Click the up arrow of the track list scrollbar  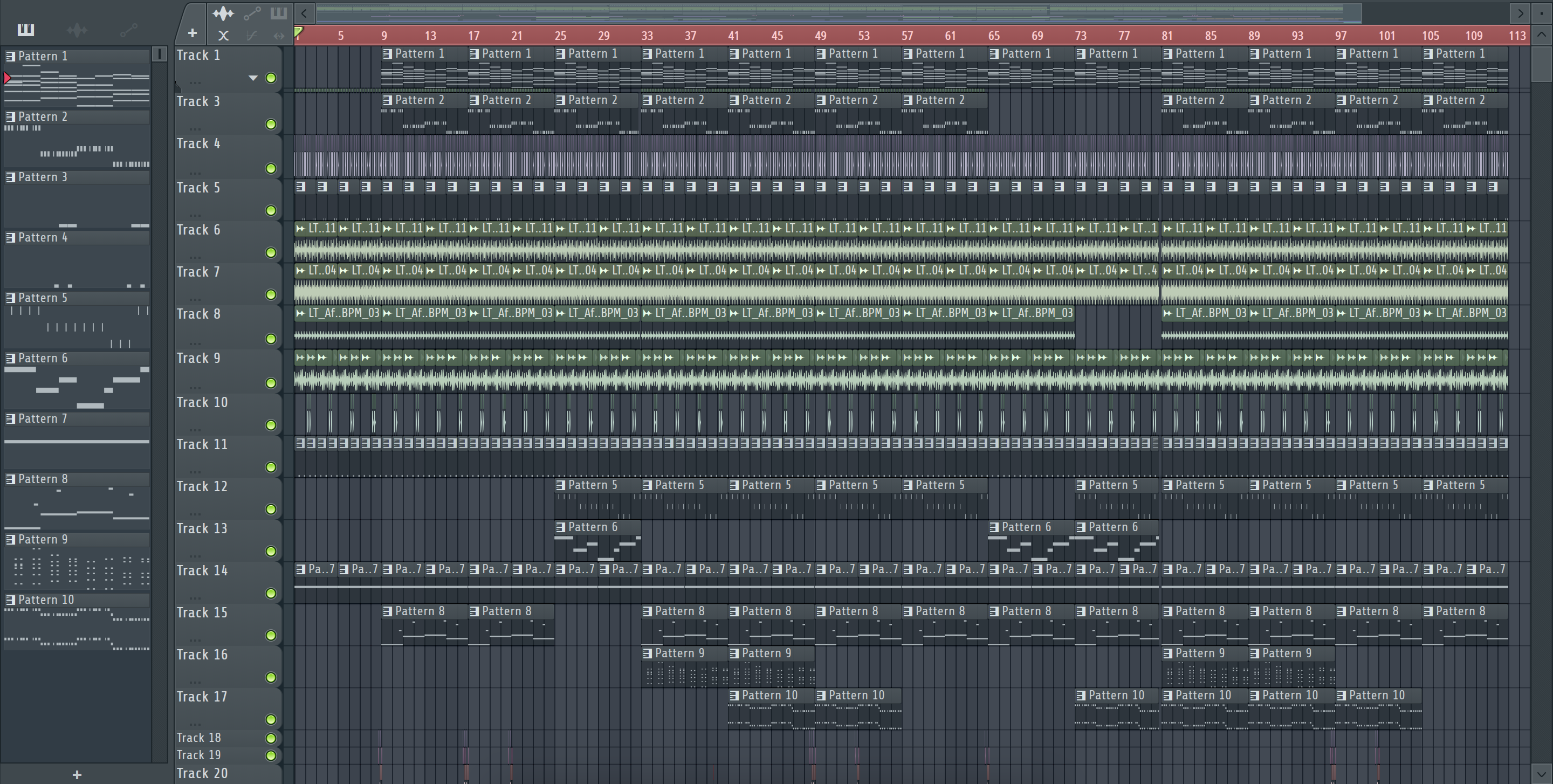1542,35
